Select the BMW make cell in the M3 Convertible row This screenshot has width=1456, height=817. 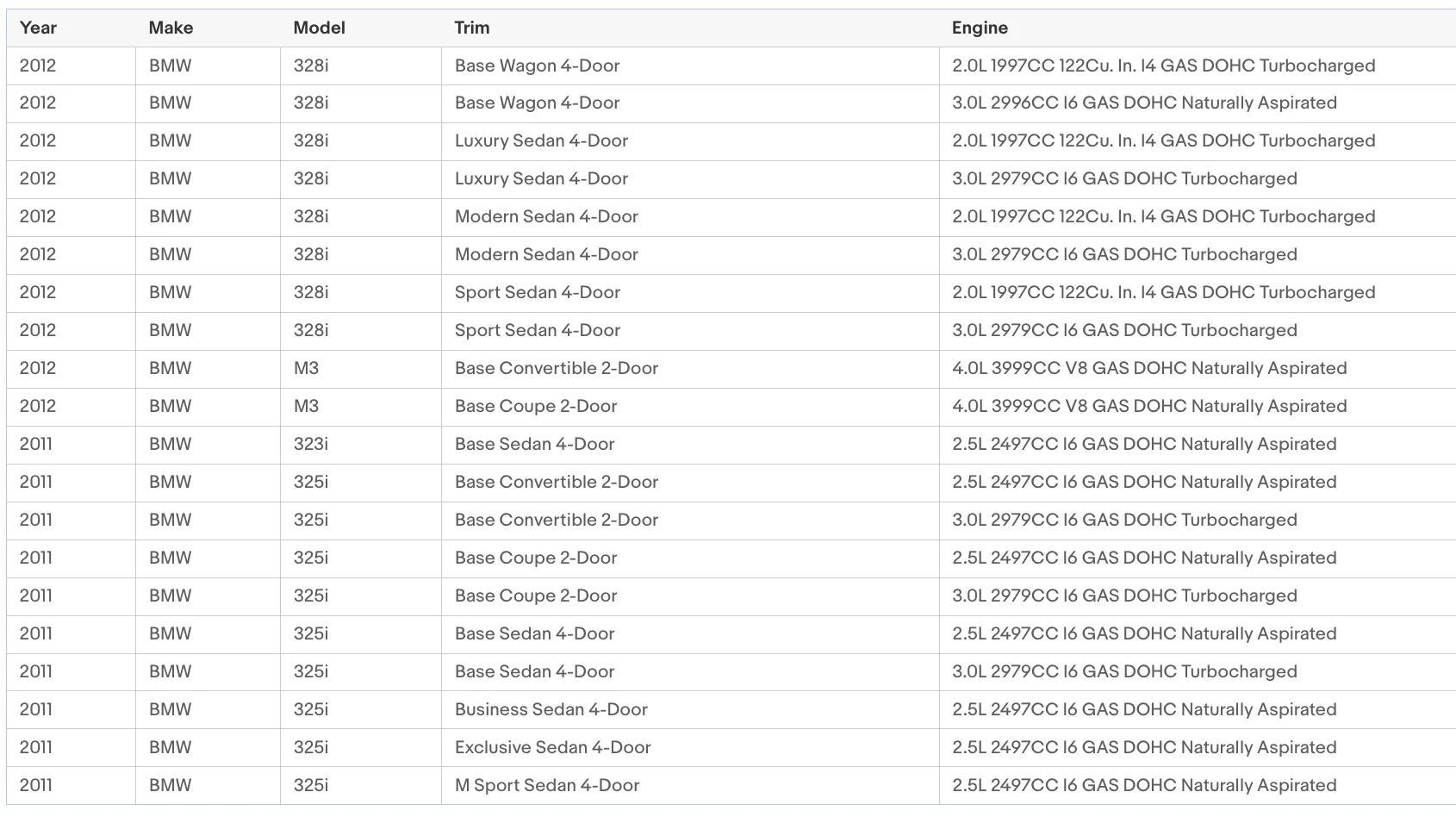(x=208, y=369)
